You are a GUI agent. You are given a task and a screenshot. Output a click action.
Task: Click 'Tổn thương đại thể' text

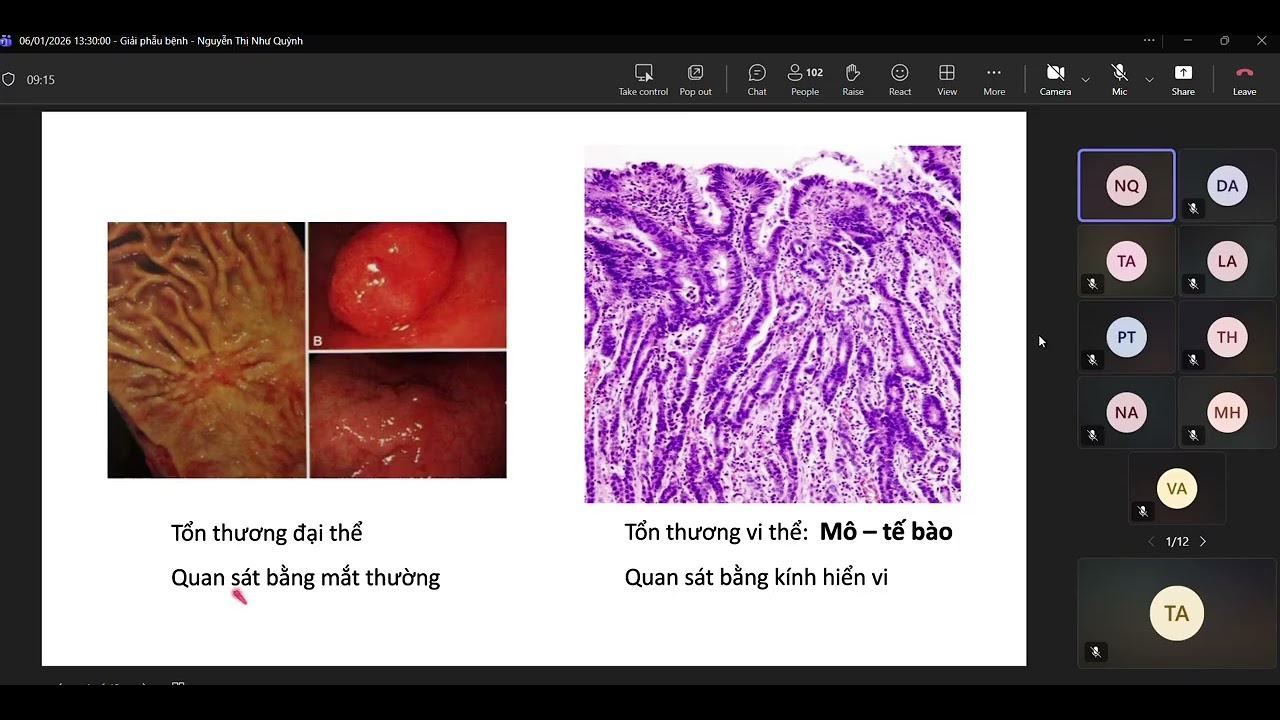[267, 533]
